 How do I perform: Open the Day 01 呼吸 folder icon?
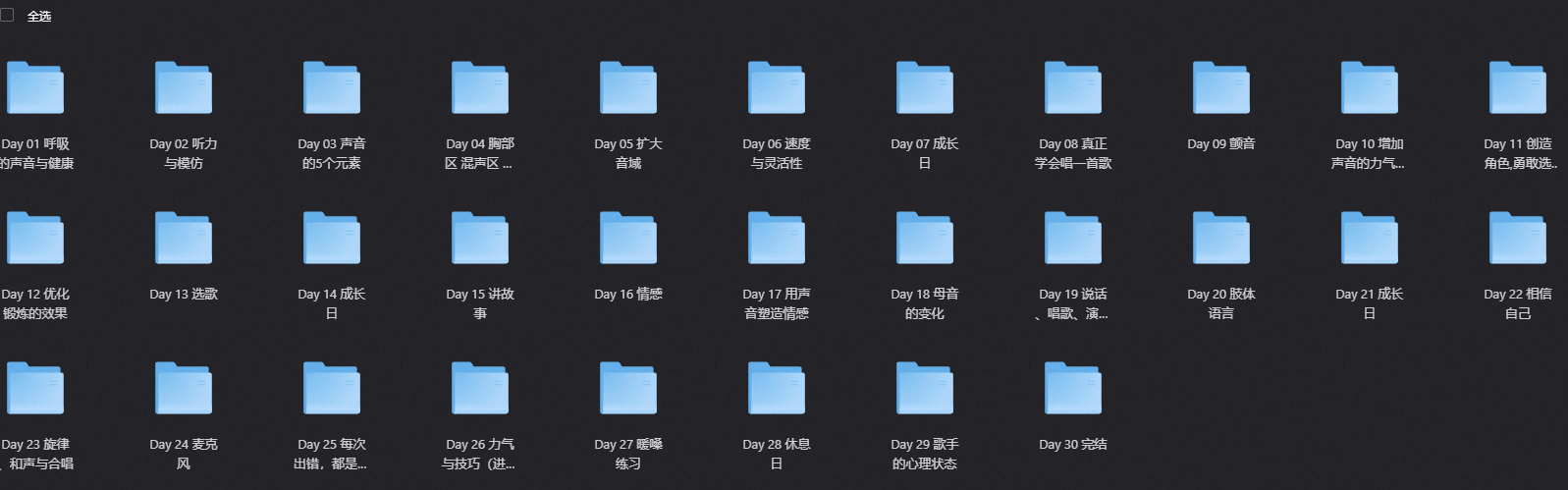click(35, 87)
